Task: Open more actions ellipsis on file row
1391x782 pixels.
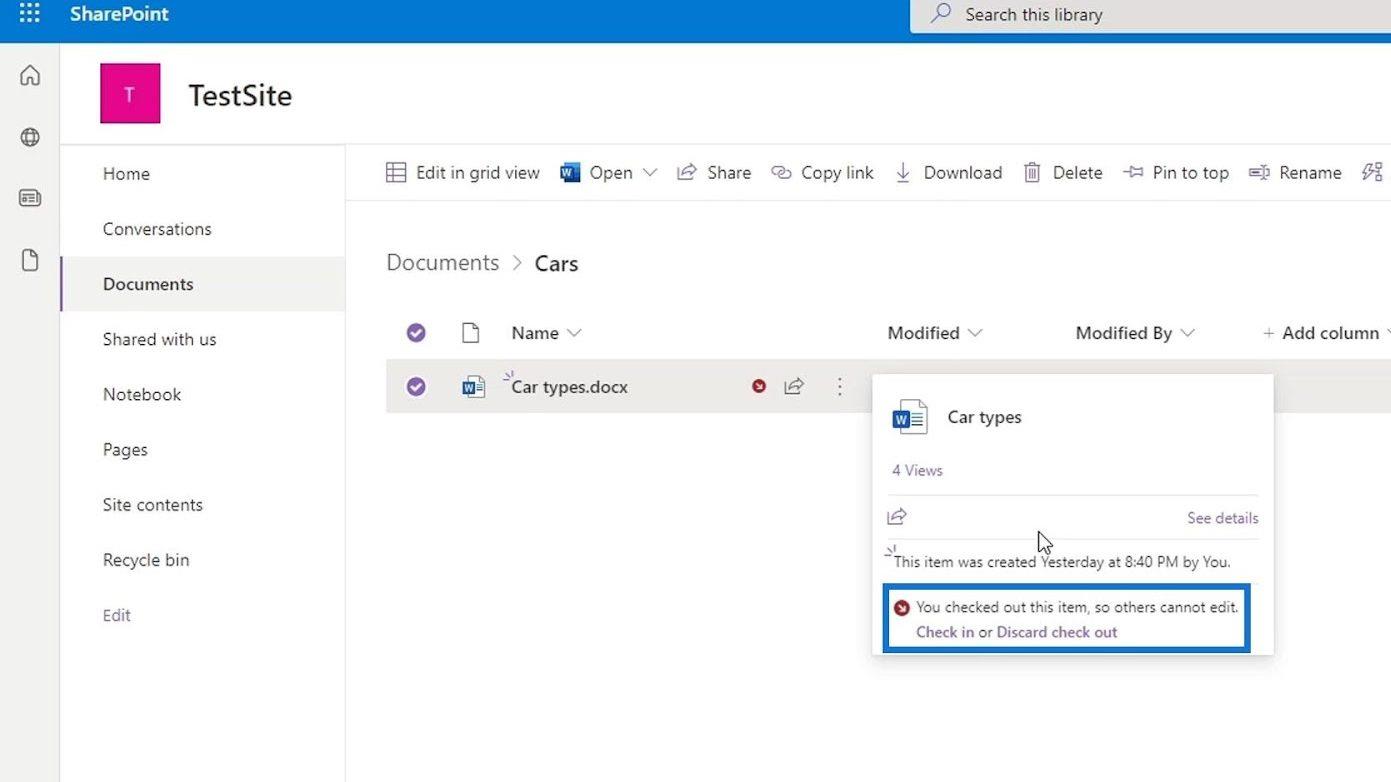Action: point(840,386)
